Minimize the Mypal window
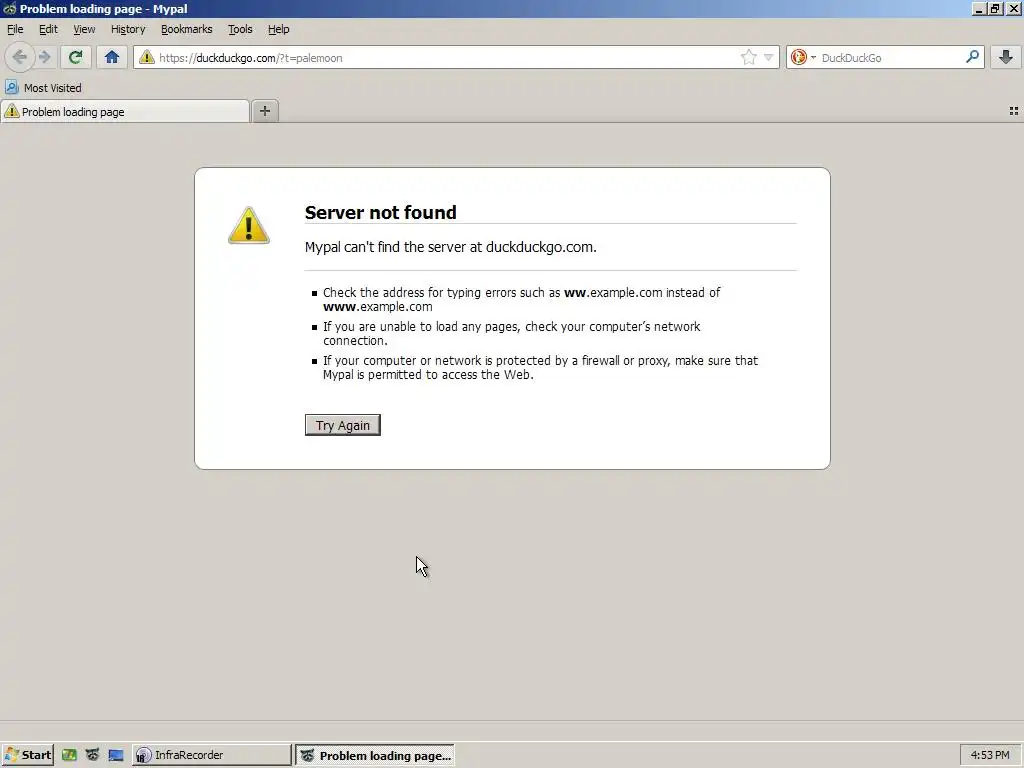This screenshot has width=1024, height=768. tap(979, 8)
